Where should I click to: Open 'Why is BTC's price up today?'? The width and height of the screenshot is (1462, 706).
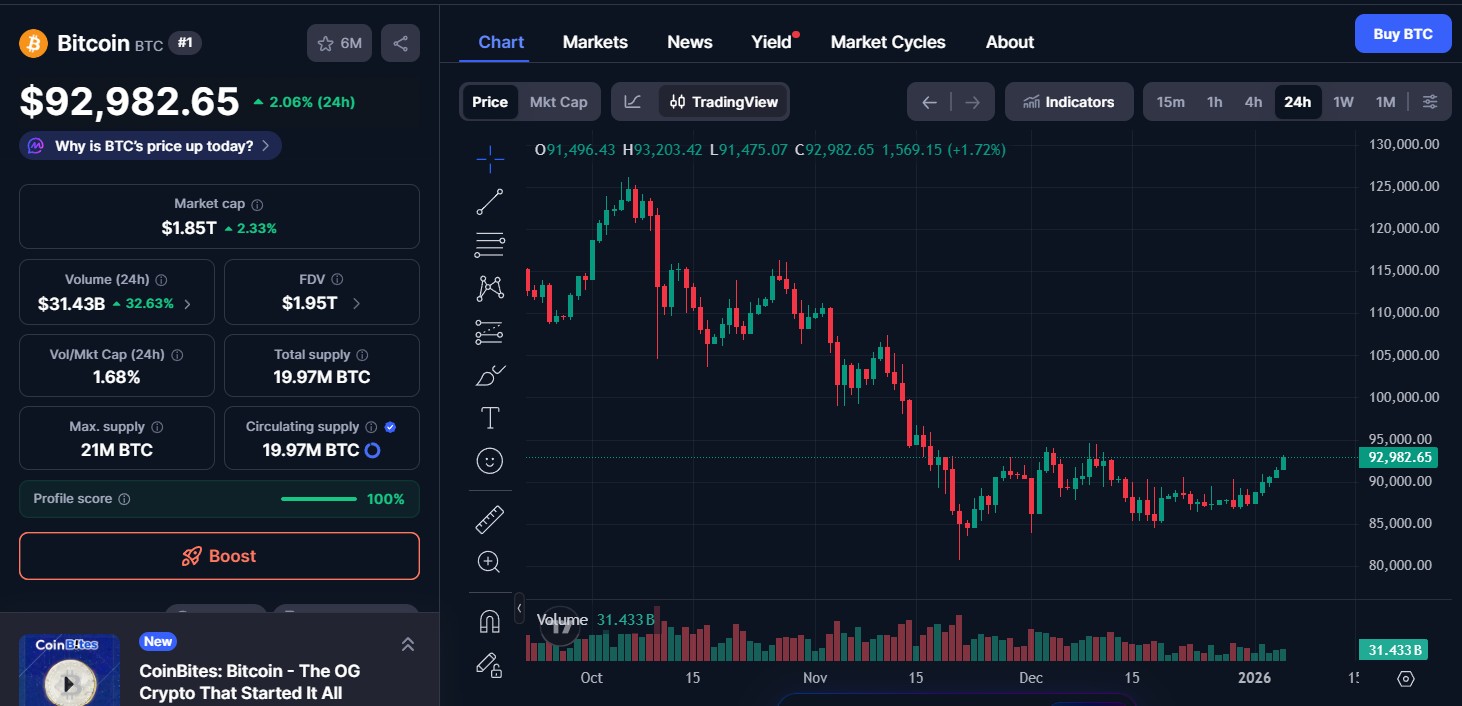click(150, 145)
